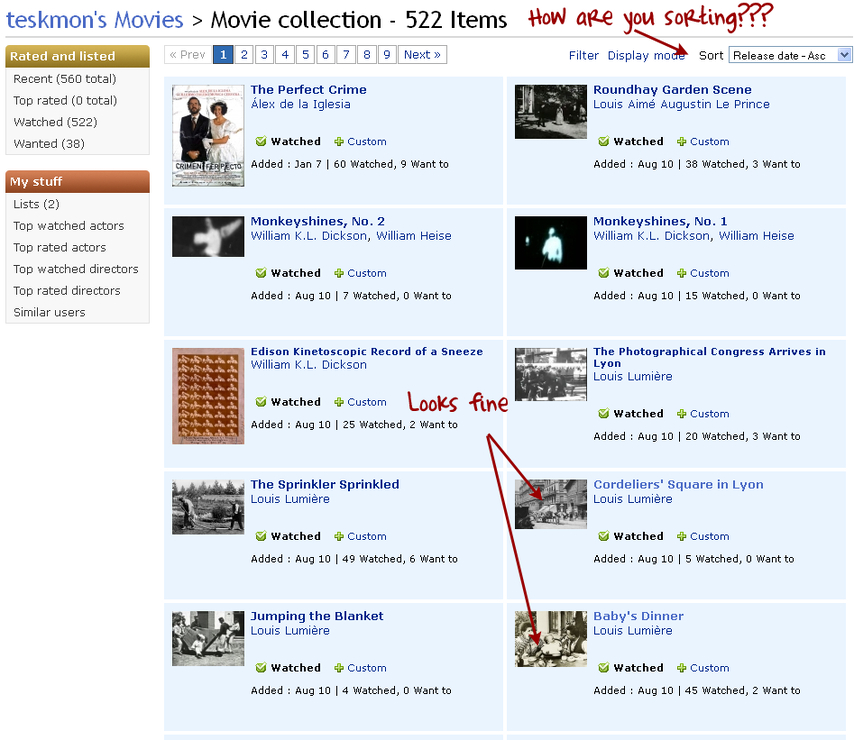This screenshot has height=740, width=854.
Task: Open teskmon's Movies link in heading
Action: pyautogui.click(x=95, y=20)
